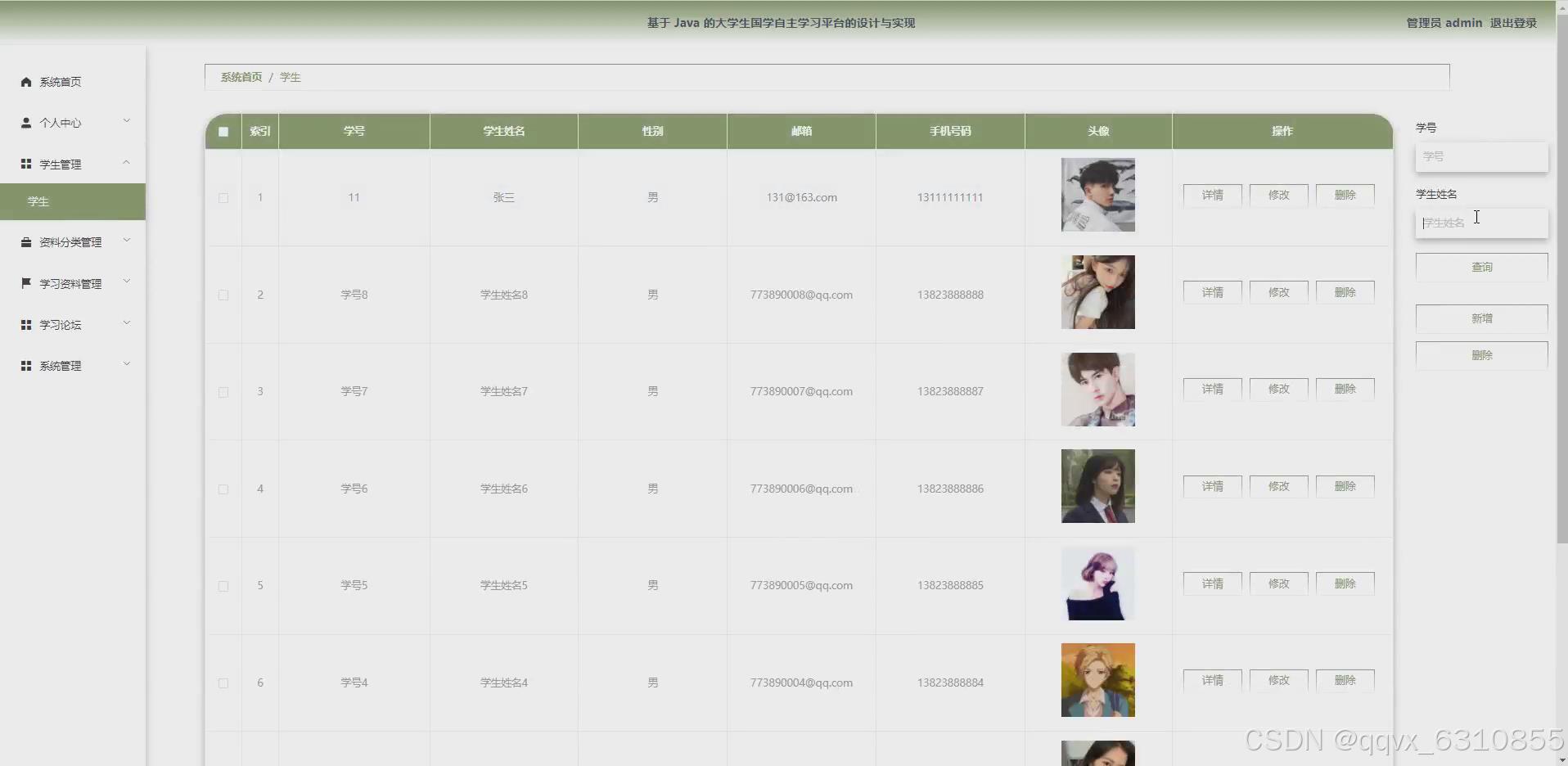Open avatar thumbnail of 学生姓名8
The image size is (1568, 766).
tap(1097, 292)
